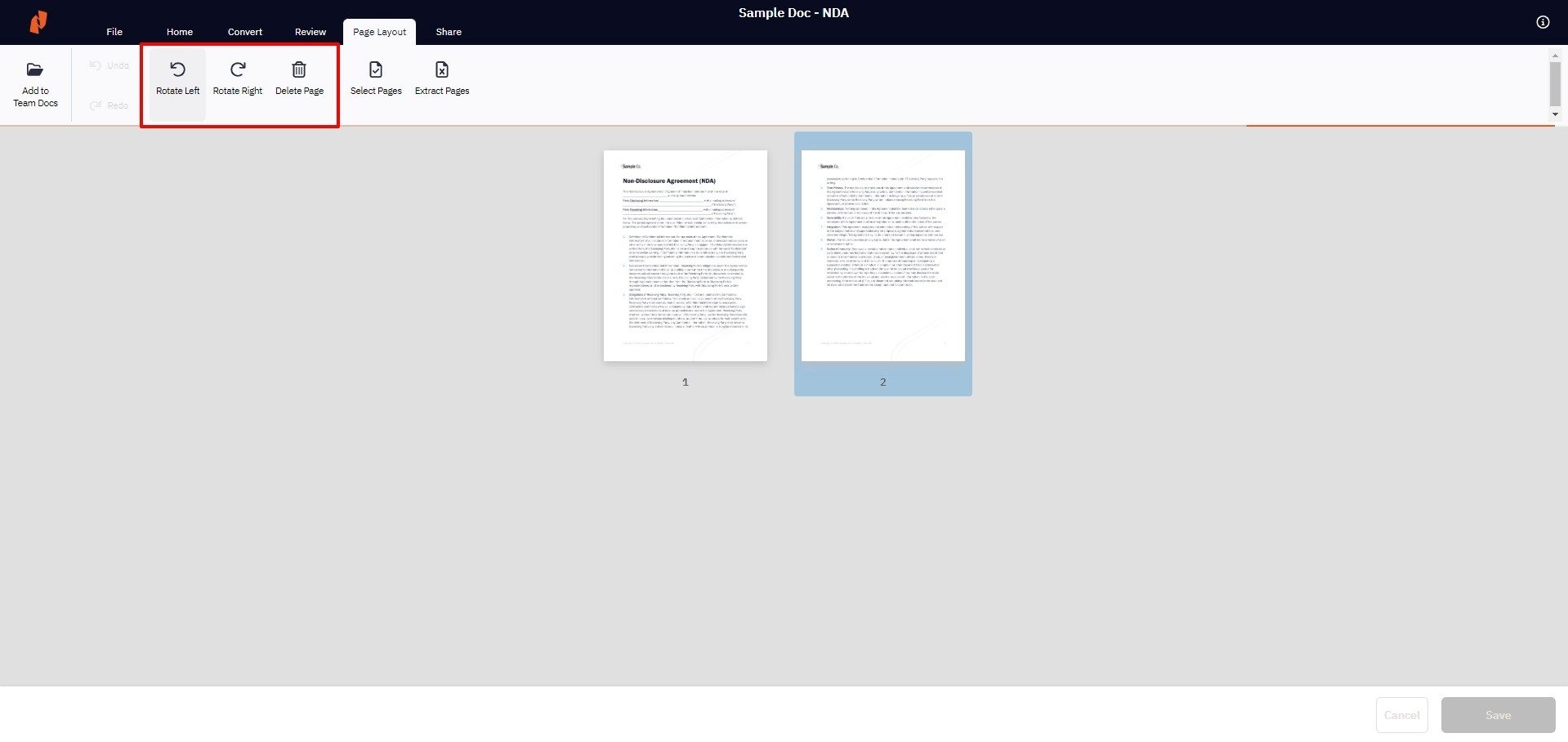Screen dimensions: 1568x742
Task: Open the Select Pages tool
Action: (375, 78)
